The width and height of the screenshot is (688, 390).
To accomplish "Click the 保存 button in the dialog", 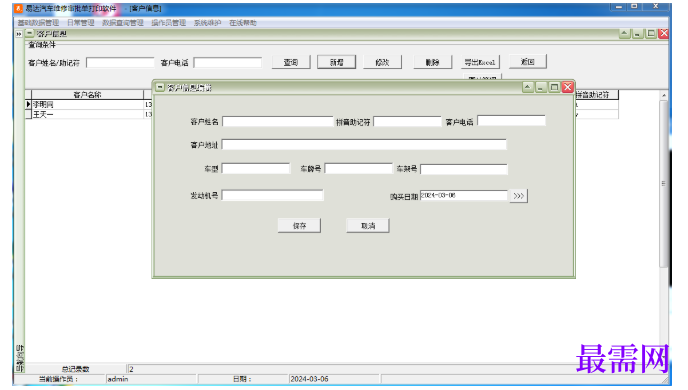I will [299, 225].
